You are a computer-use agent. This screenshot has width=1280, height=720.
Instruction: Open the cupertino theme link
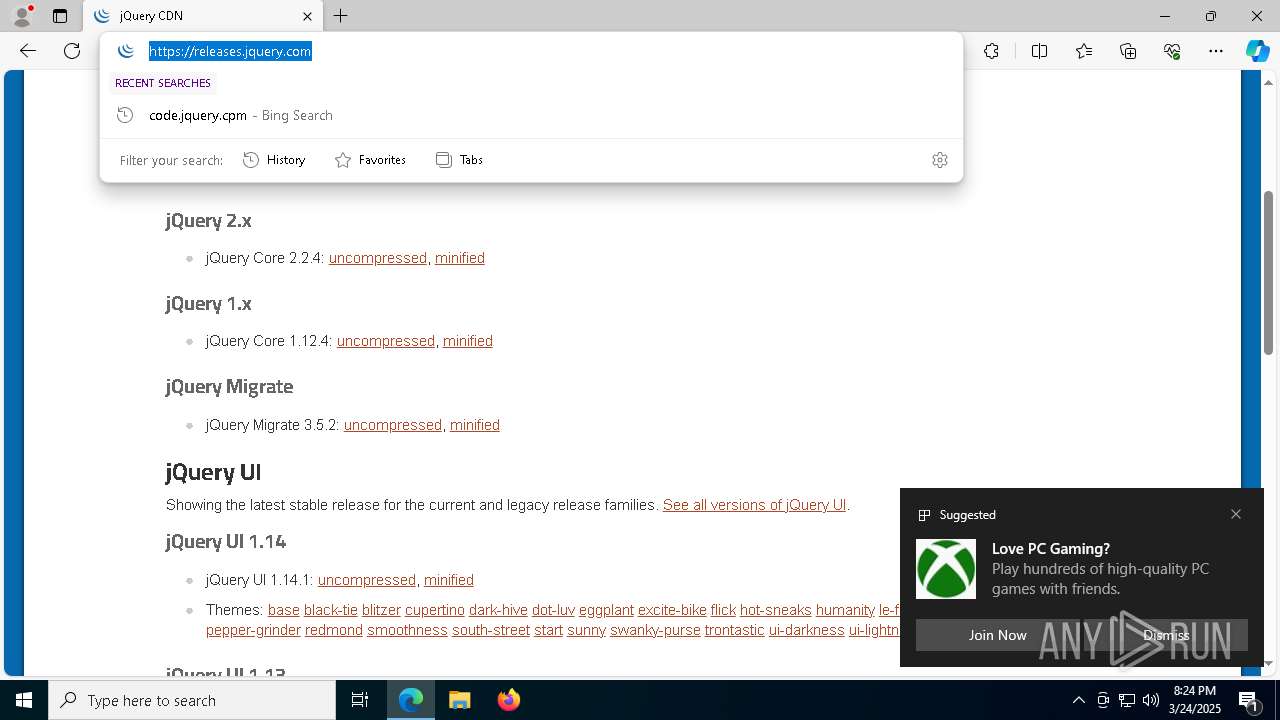click(x=435, y=610)
